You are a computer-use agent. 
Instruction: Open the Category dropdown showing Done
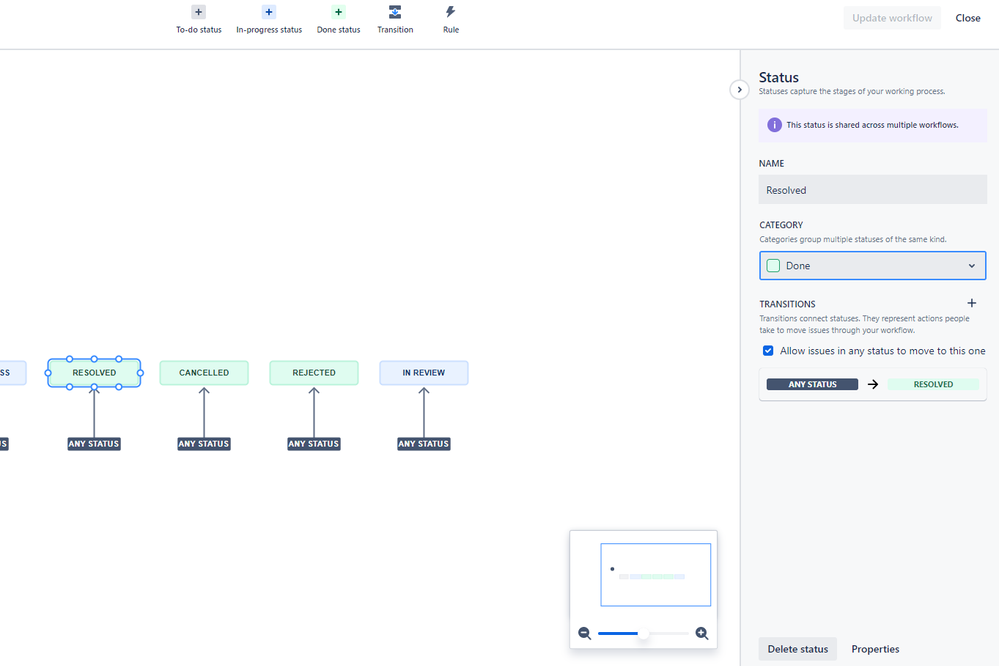871,265
